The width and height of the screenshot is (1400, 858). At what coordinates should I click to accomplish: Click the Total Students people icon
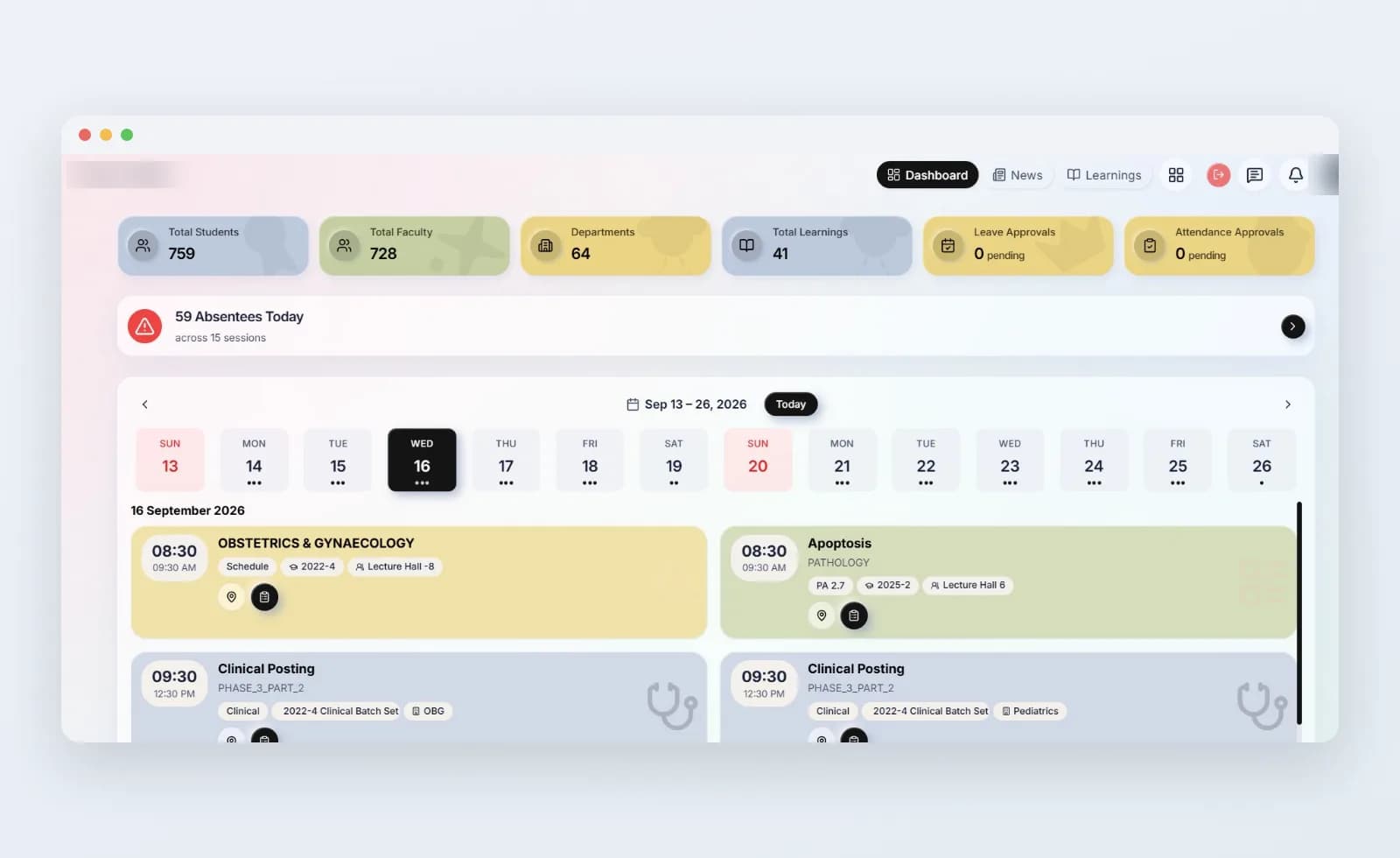(x=143, y=246)
